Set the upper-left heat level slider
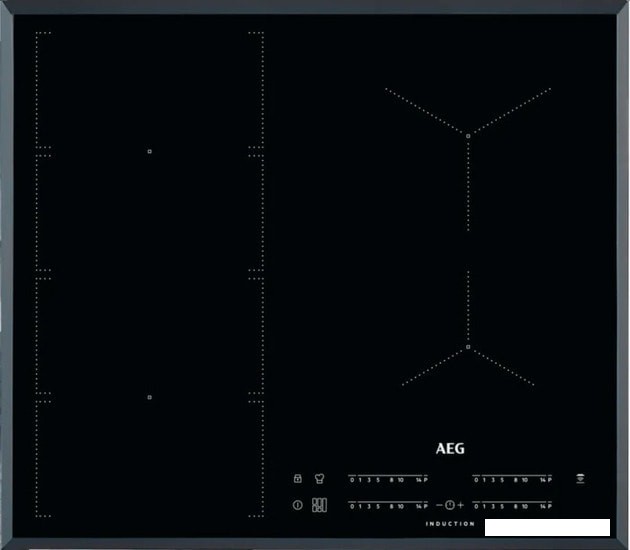 pyautogui.click(x=388, y=478)
